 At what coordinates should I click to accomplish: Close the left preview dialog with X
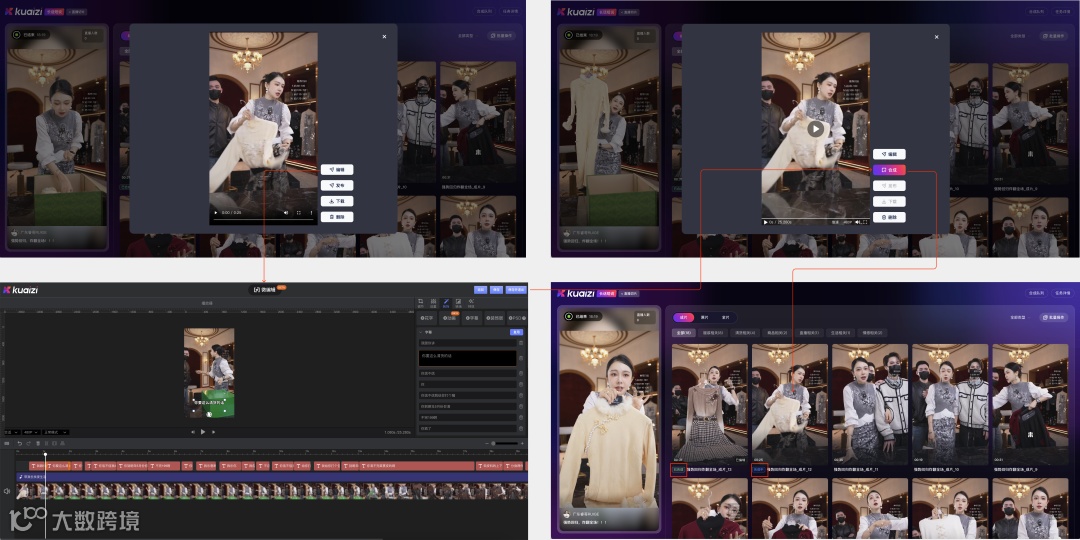click(384, 37)
